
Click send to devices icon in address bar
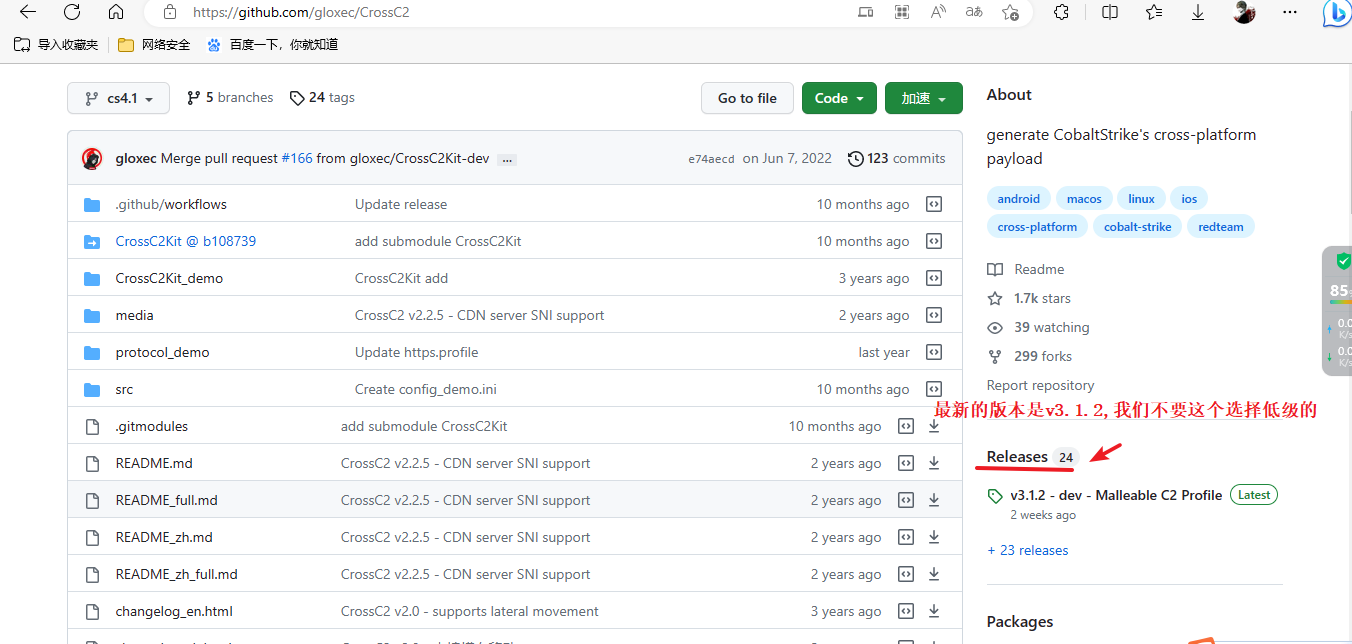pyautogui.click(x=866, y=12)
